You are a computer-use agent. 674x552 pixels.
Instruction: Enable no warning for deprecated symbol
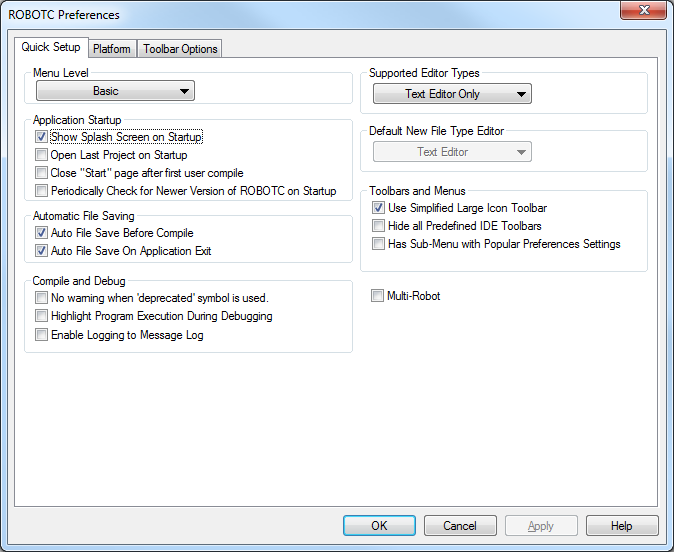click(x=41, y=298)
